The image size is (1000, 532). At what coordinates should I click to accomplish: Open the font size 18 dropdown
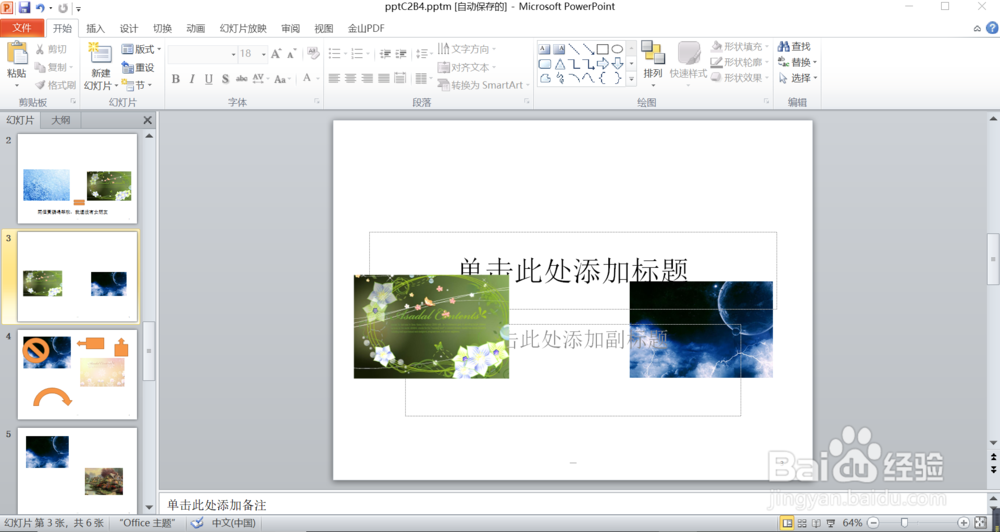(x=263, y=55)
